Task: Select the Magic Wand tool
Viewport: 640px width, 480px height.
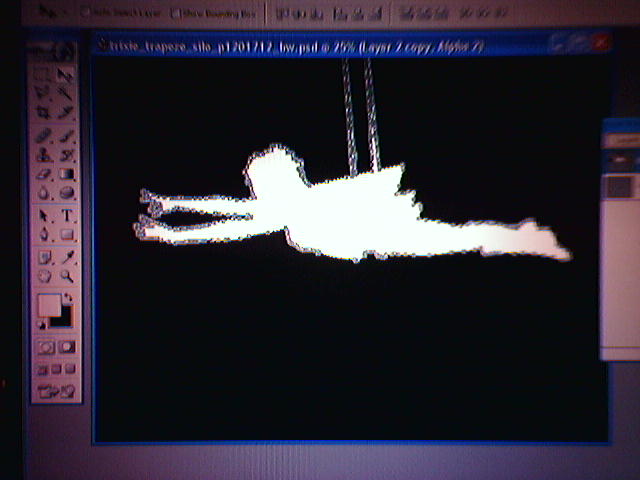Action: [x=66, y=94]
